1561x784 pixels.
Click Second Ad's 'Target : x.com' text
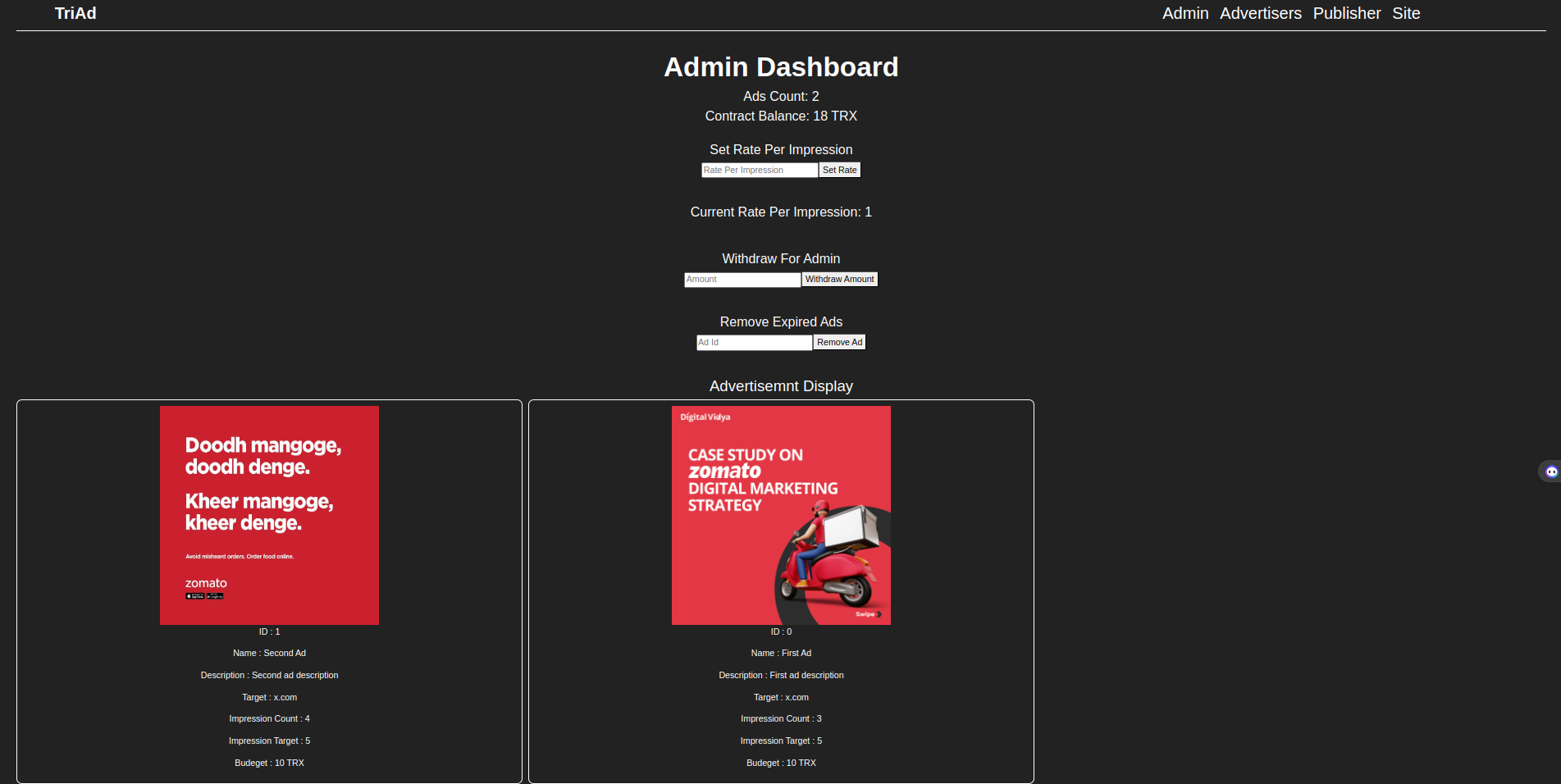click(269, 698)
